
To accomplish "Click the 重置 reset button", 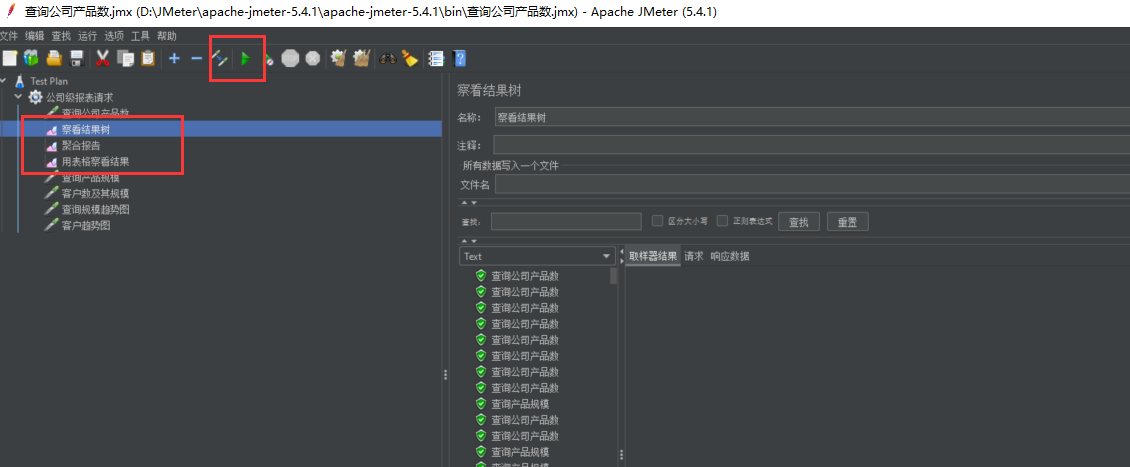I will (848, 222).
